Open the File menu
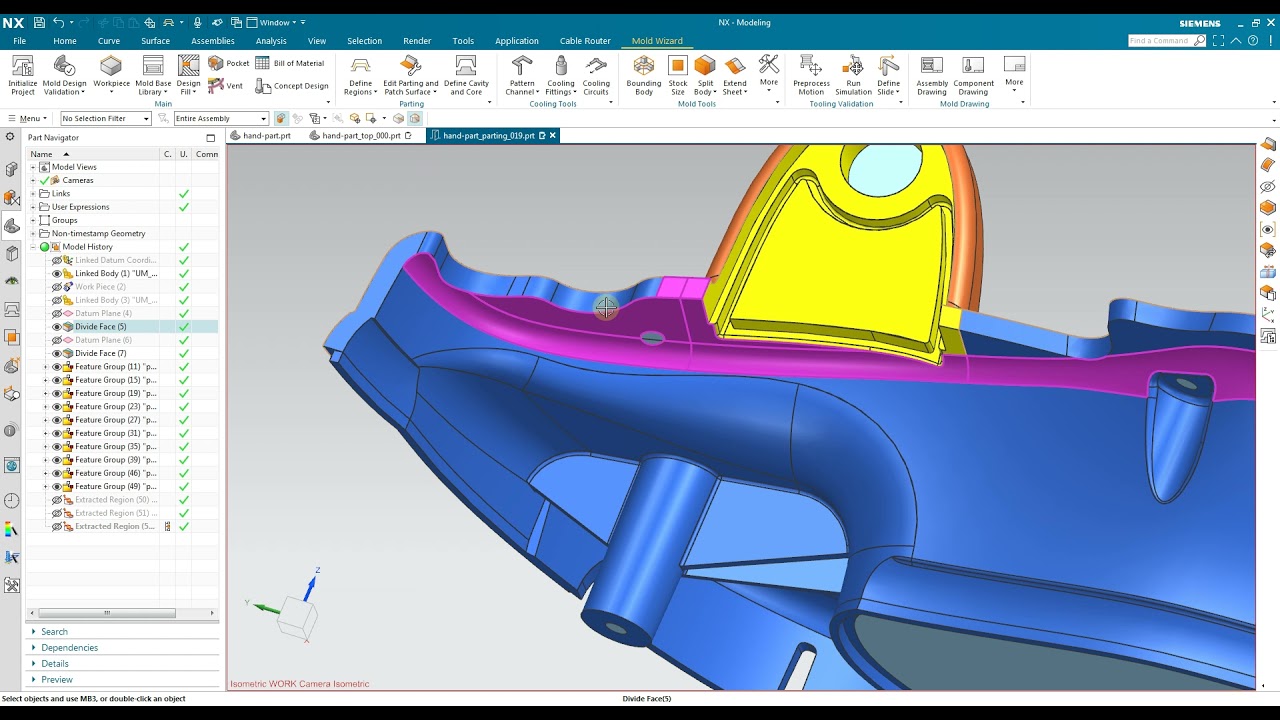The image size is (1280, 720). 20,41
